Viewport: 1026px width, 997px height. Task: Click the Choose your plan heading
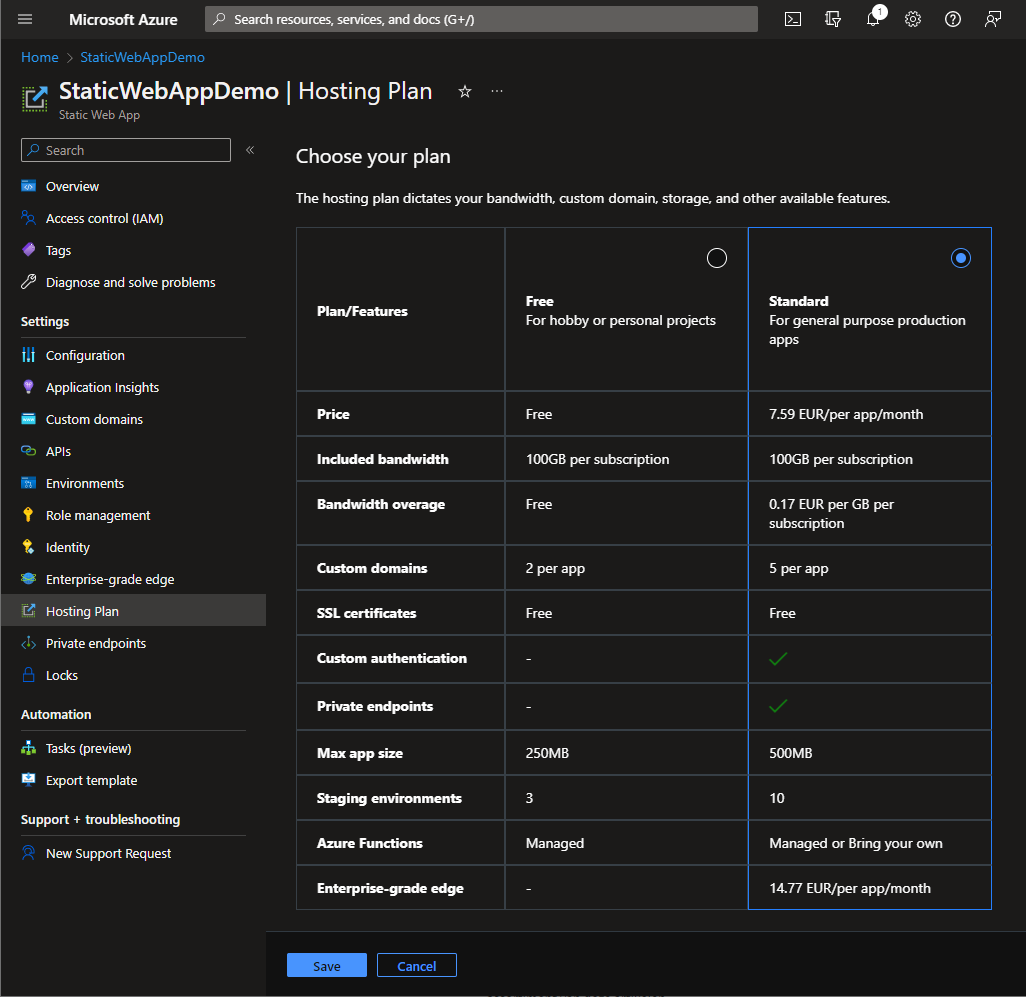(373, 156)
